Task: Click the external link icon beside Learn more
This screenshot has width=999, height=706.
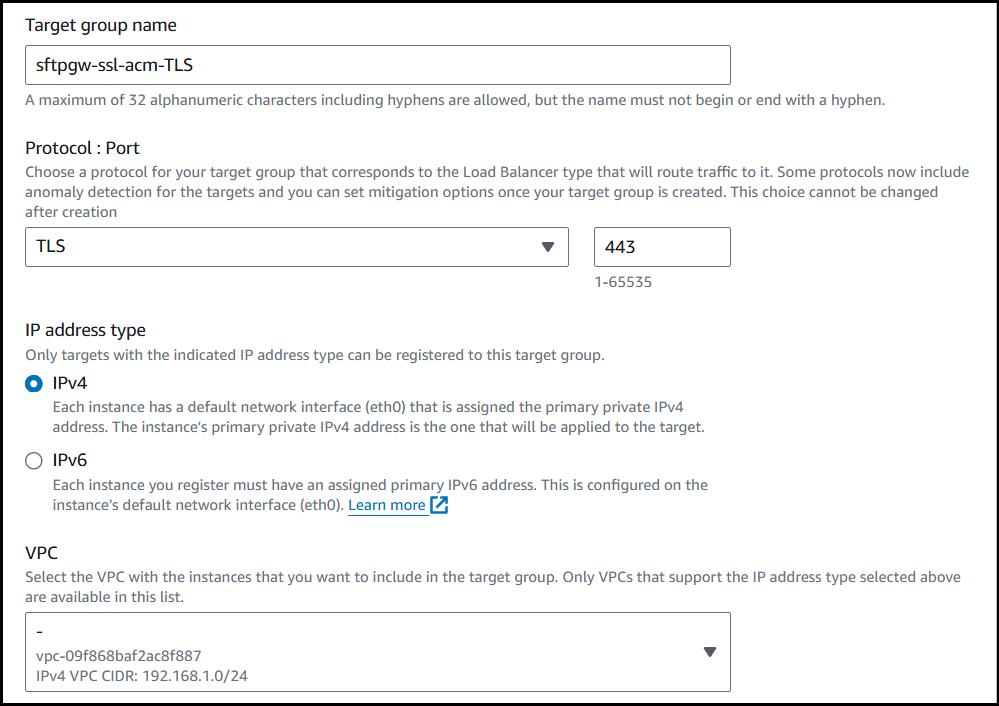Action: click(x=439, y=505)
